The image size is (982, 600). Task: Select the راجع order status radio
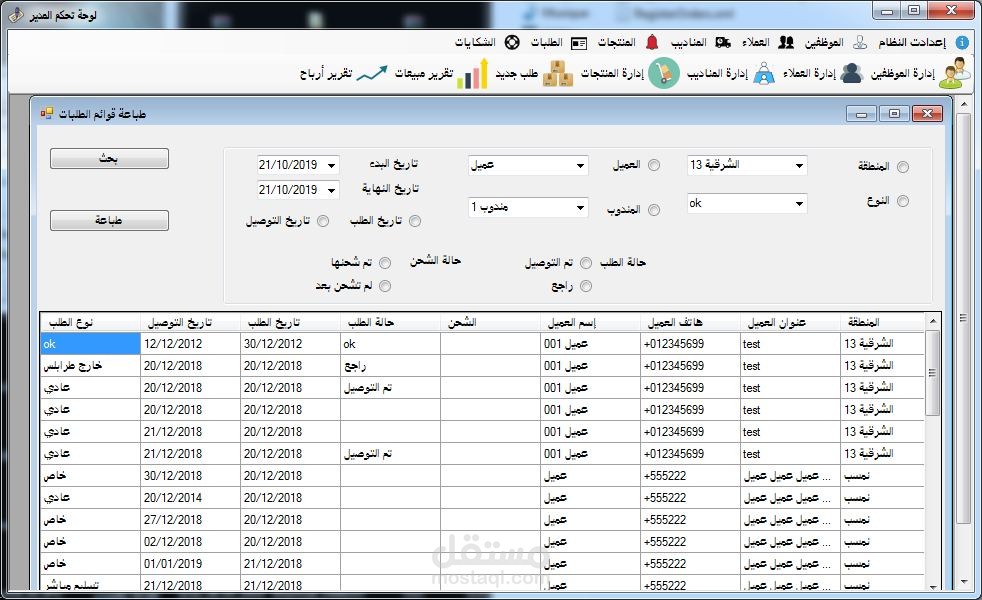pos(586,286)
